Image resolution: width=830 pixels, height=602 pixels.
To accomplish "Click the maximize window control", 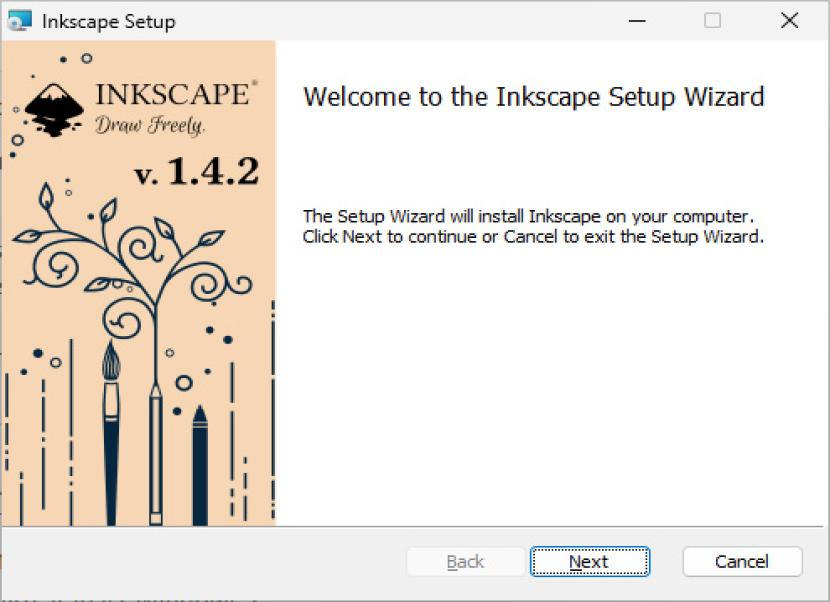I will click(x=712, y=19).
